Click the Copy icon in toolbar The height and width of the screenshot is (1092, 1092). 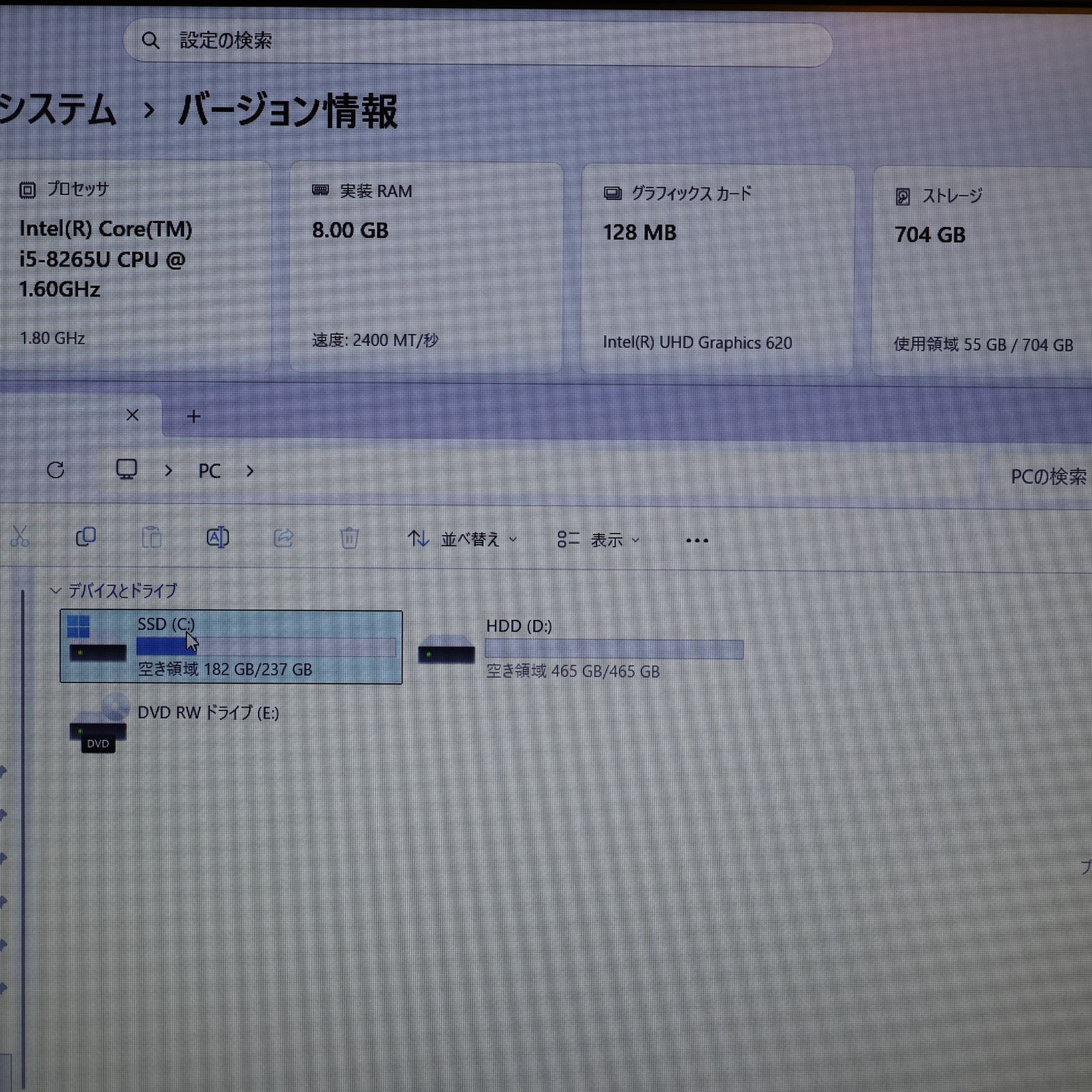click(x=86, y=537)
